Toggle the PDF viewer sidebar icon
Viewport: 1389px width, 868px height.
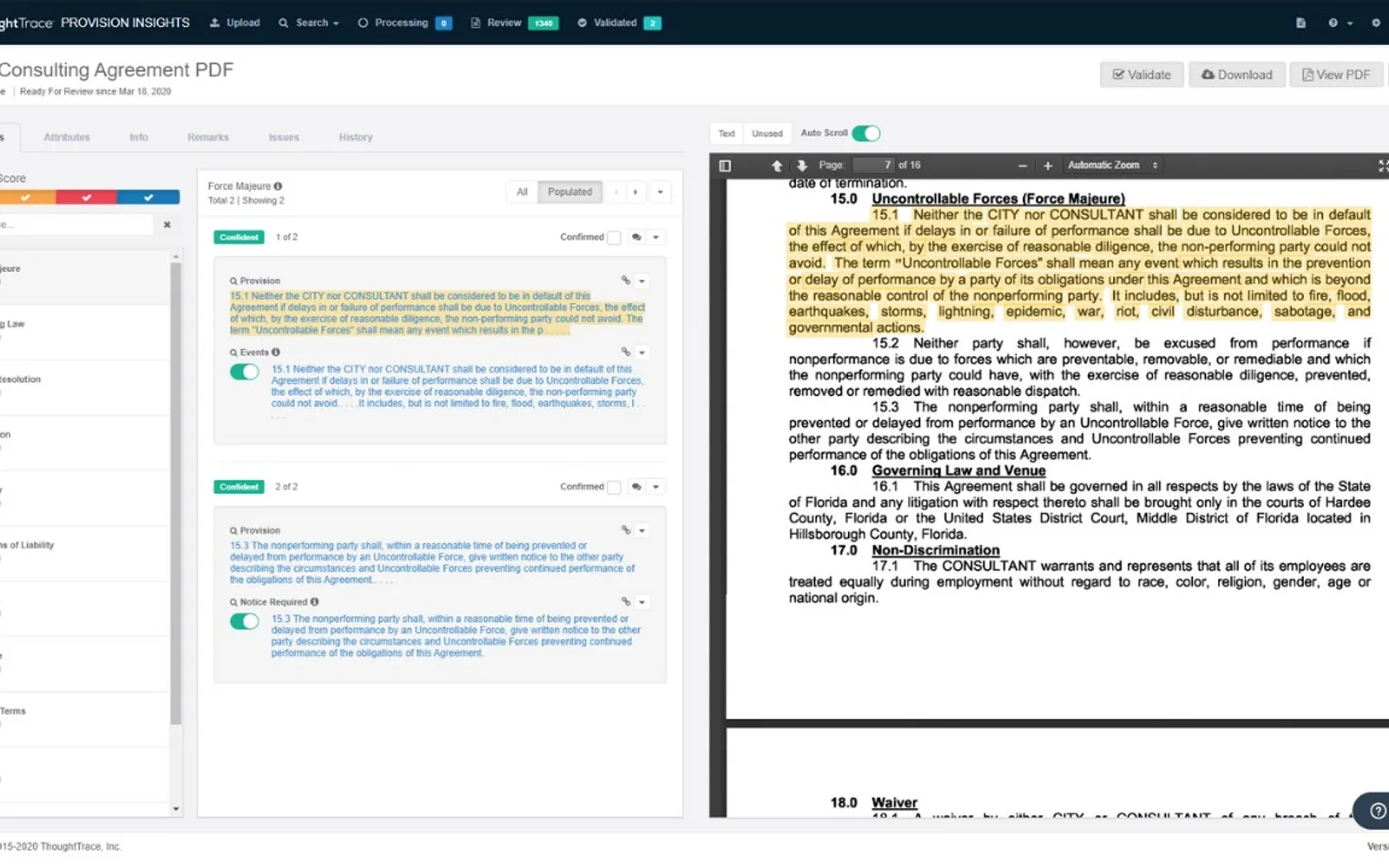point(725,165)
